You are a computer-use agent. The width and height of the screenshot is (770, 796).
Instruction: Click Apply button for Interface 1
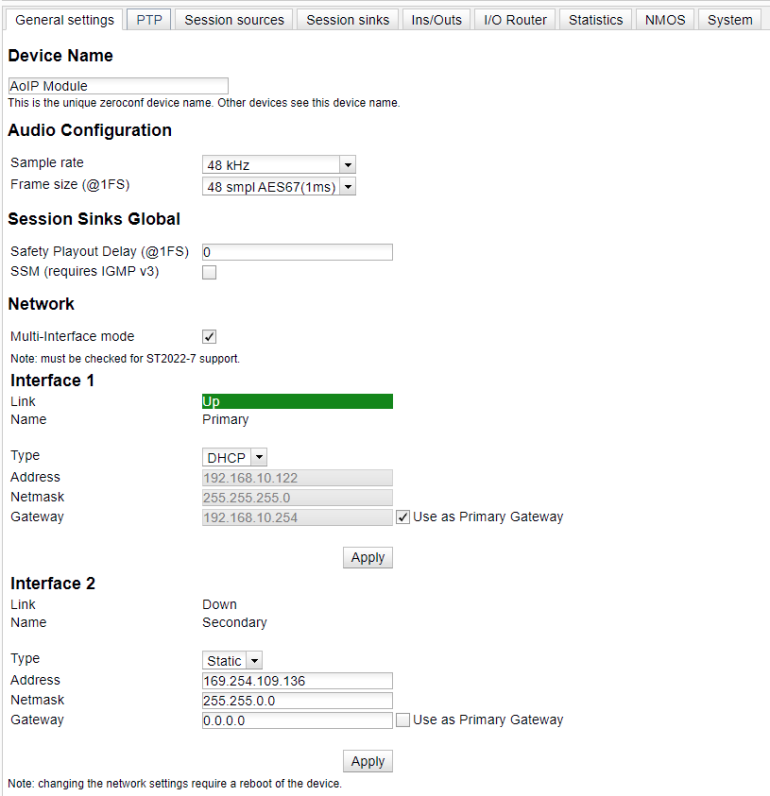[368, 557]
